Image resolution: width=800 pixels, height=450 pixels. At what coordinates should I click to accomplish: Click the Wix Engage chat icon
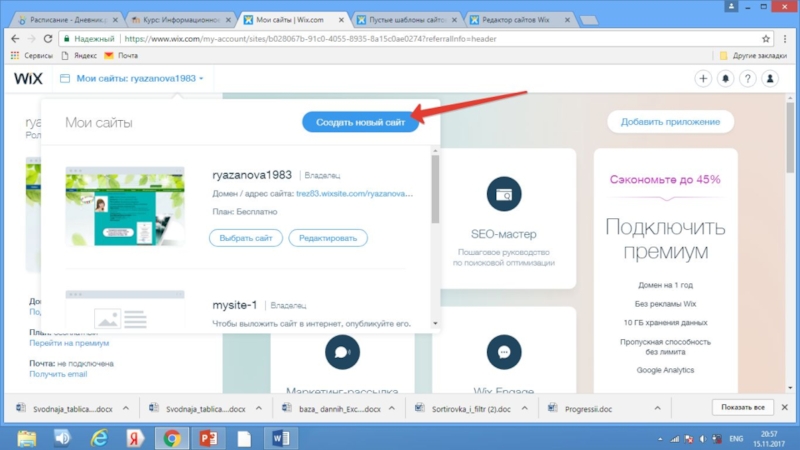504,352
